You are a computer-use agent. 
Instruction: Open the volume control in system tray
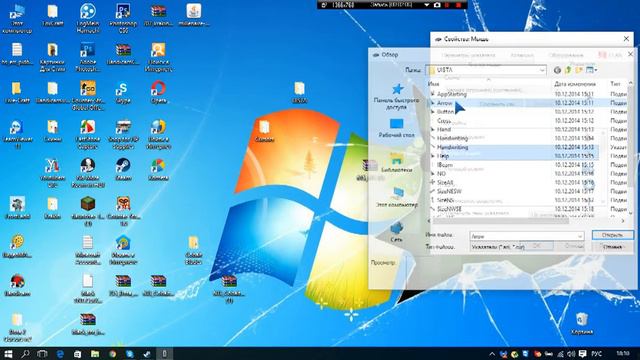pos(571,354)
